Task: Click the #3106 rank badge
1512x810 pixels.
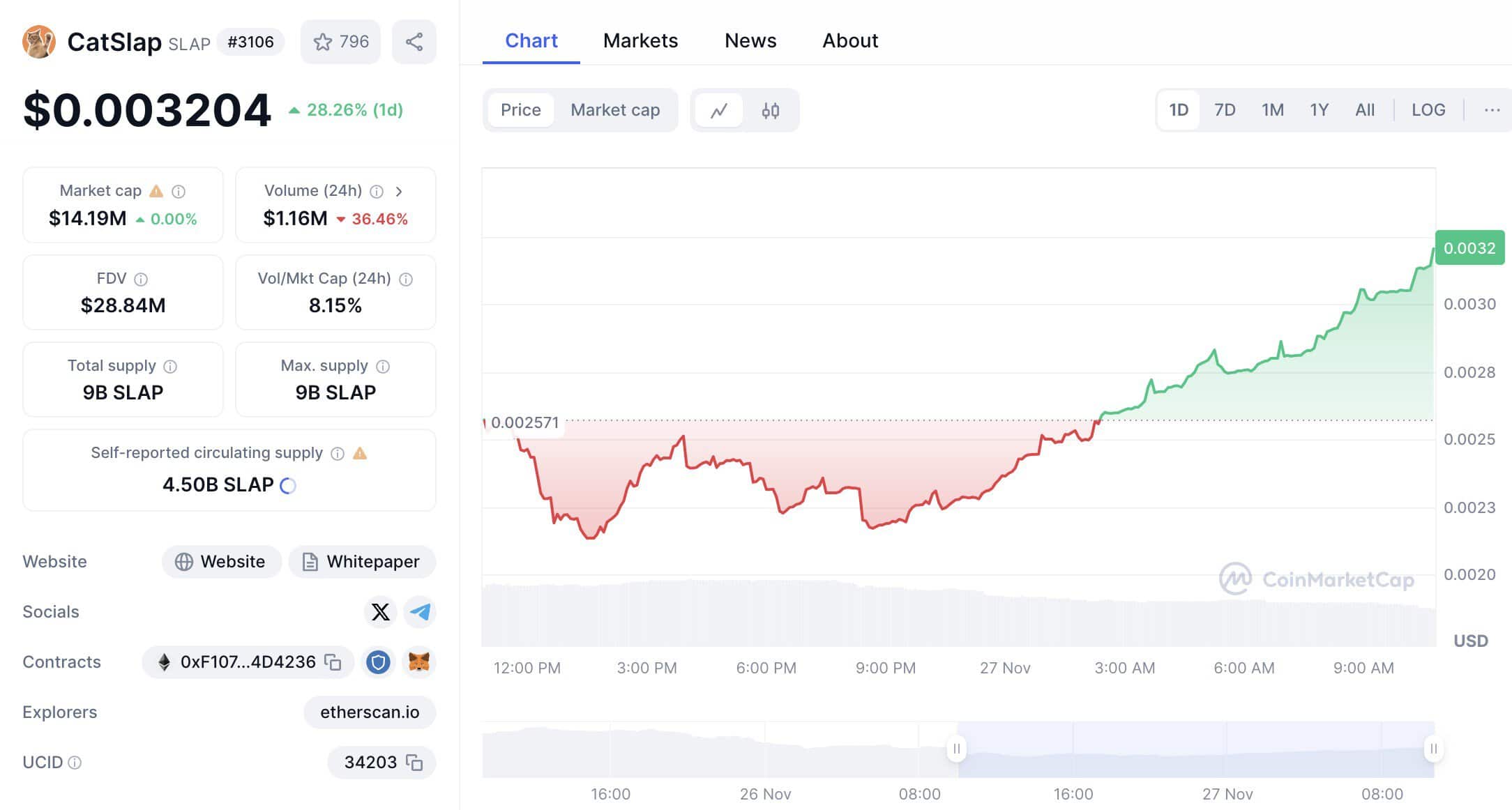Action: pyautogui.click(x=250, y=42)
